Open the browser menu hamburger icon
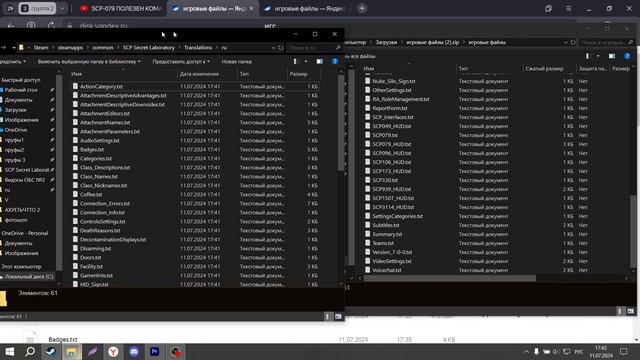Image resolution: width=640 pixels, height=360 pixels. pos(568,8)
